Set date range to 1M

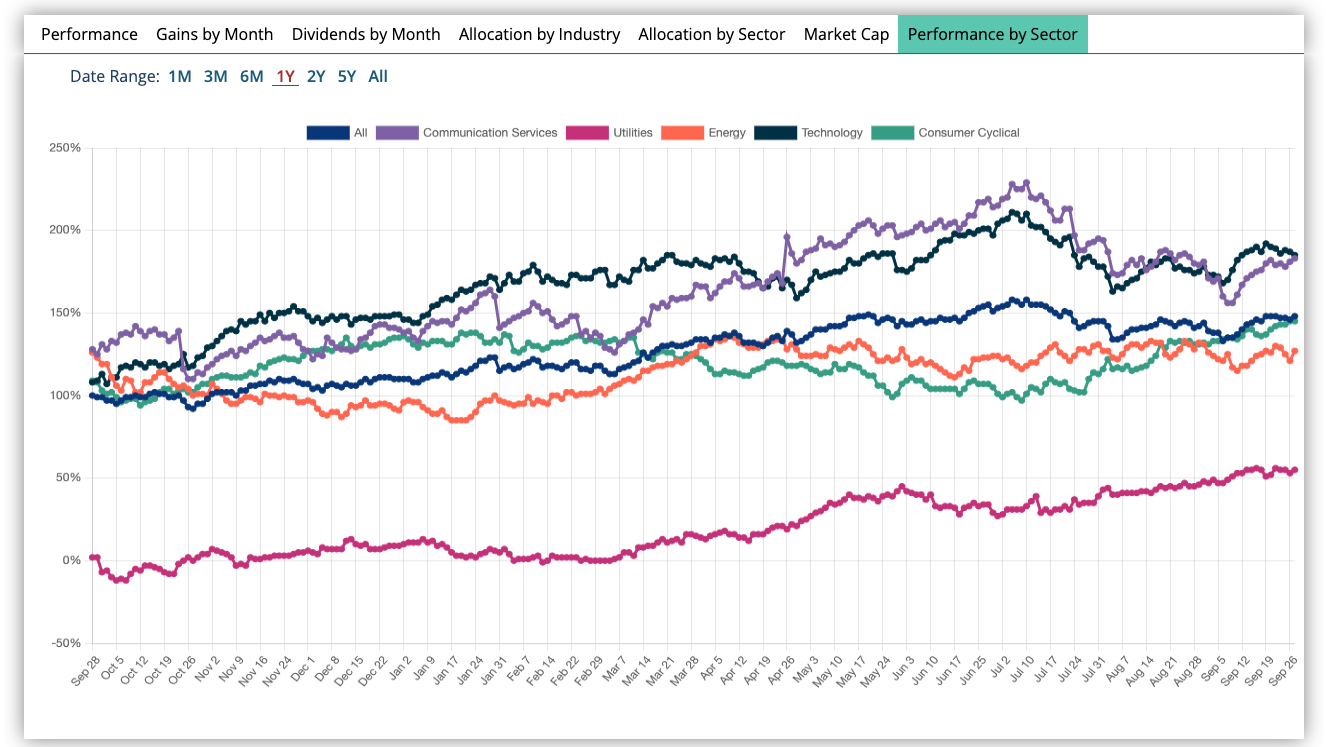179,76
